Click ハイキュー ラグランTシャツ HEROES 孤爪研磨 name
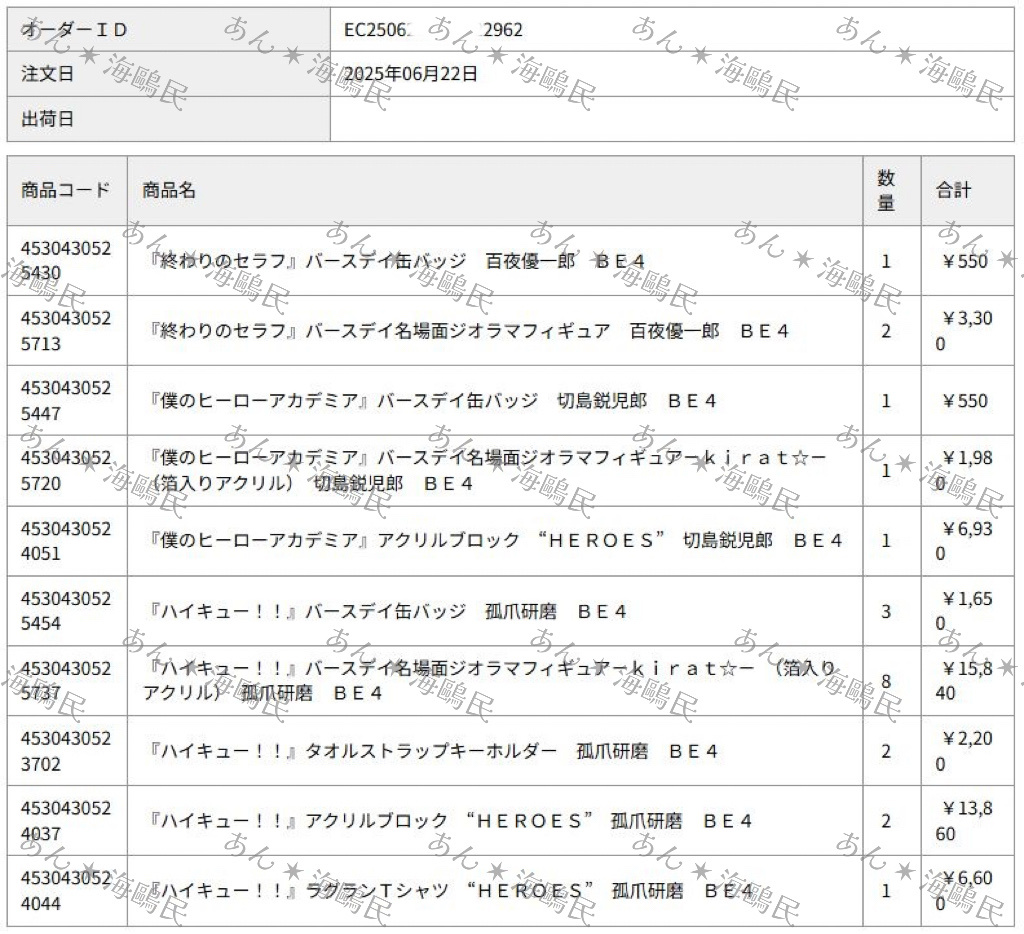This screenshot has width=1024, height=934. point(449,890)
